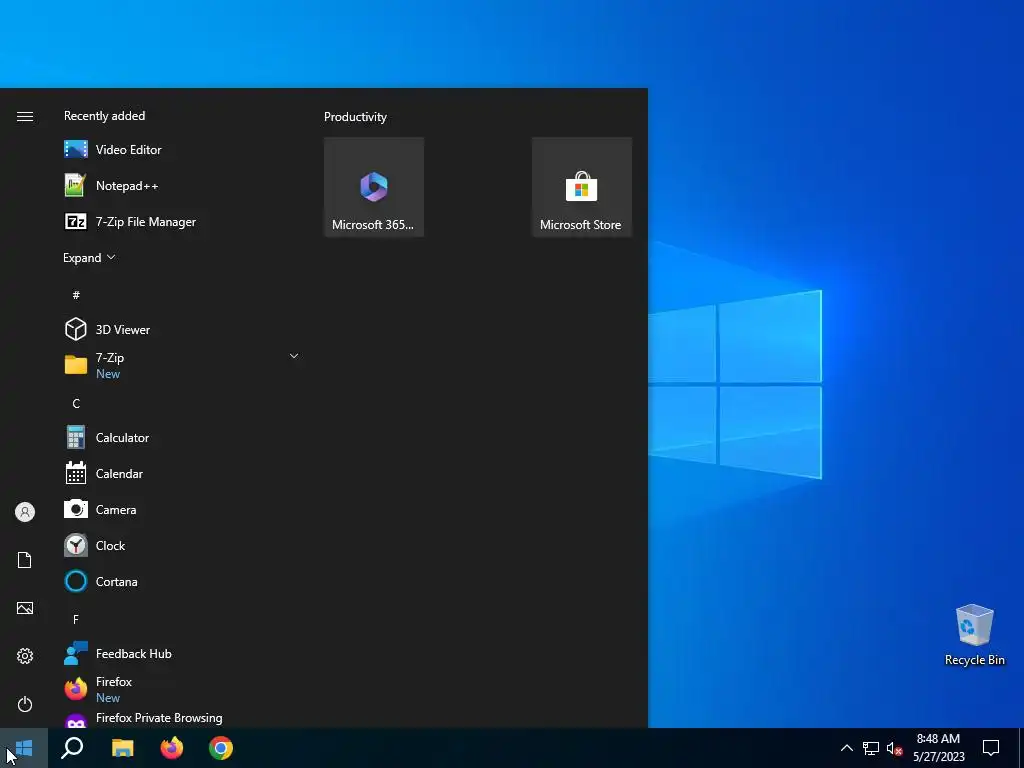Close Start menu via Windows Start button
1024x768 pixels.
coord(24,748)
